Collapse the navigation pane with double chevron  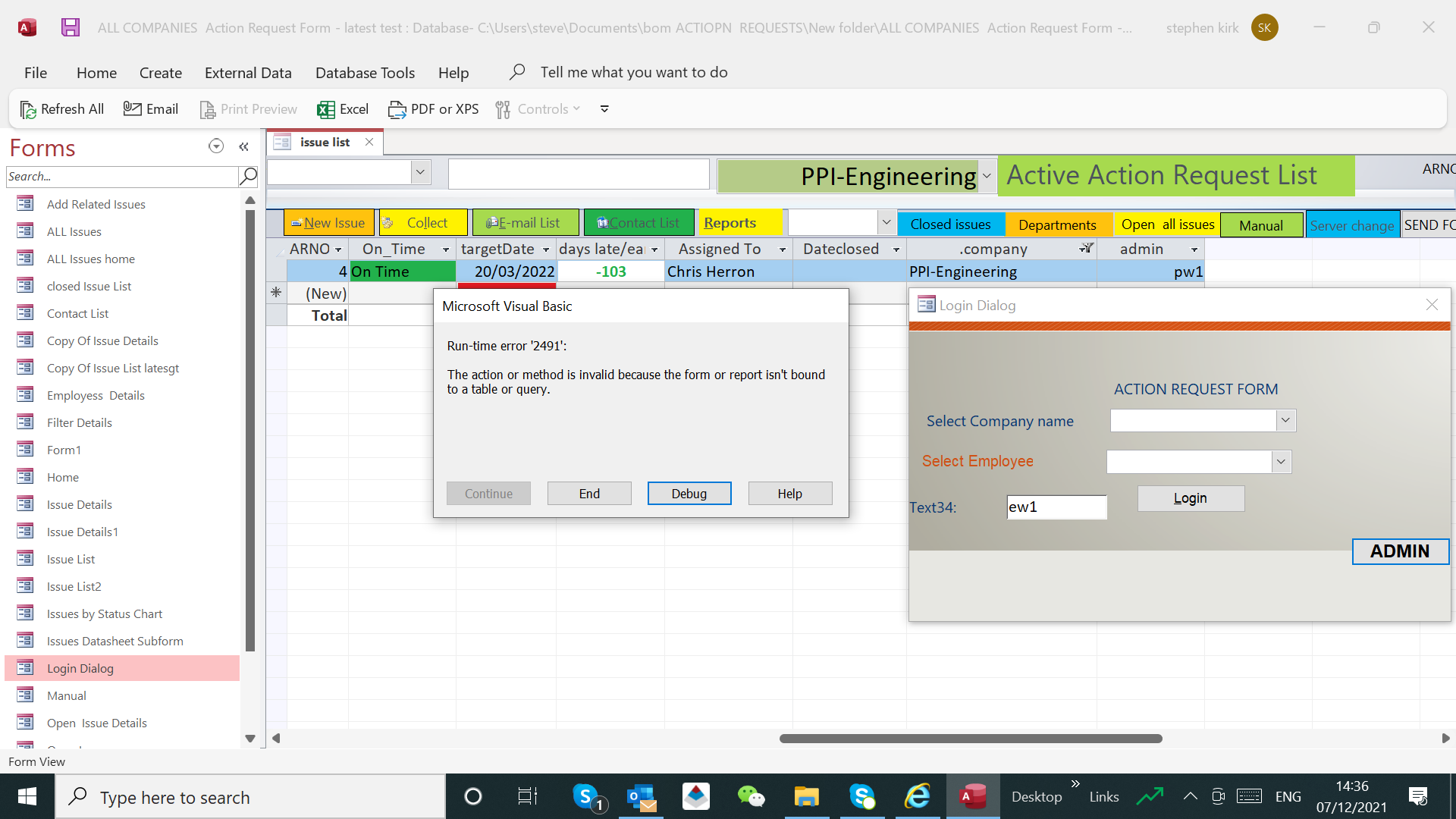click(x=243, y=147)
